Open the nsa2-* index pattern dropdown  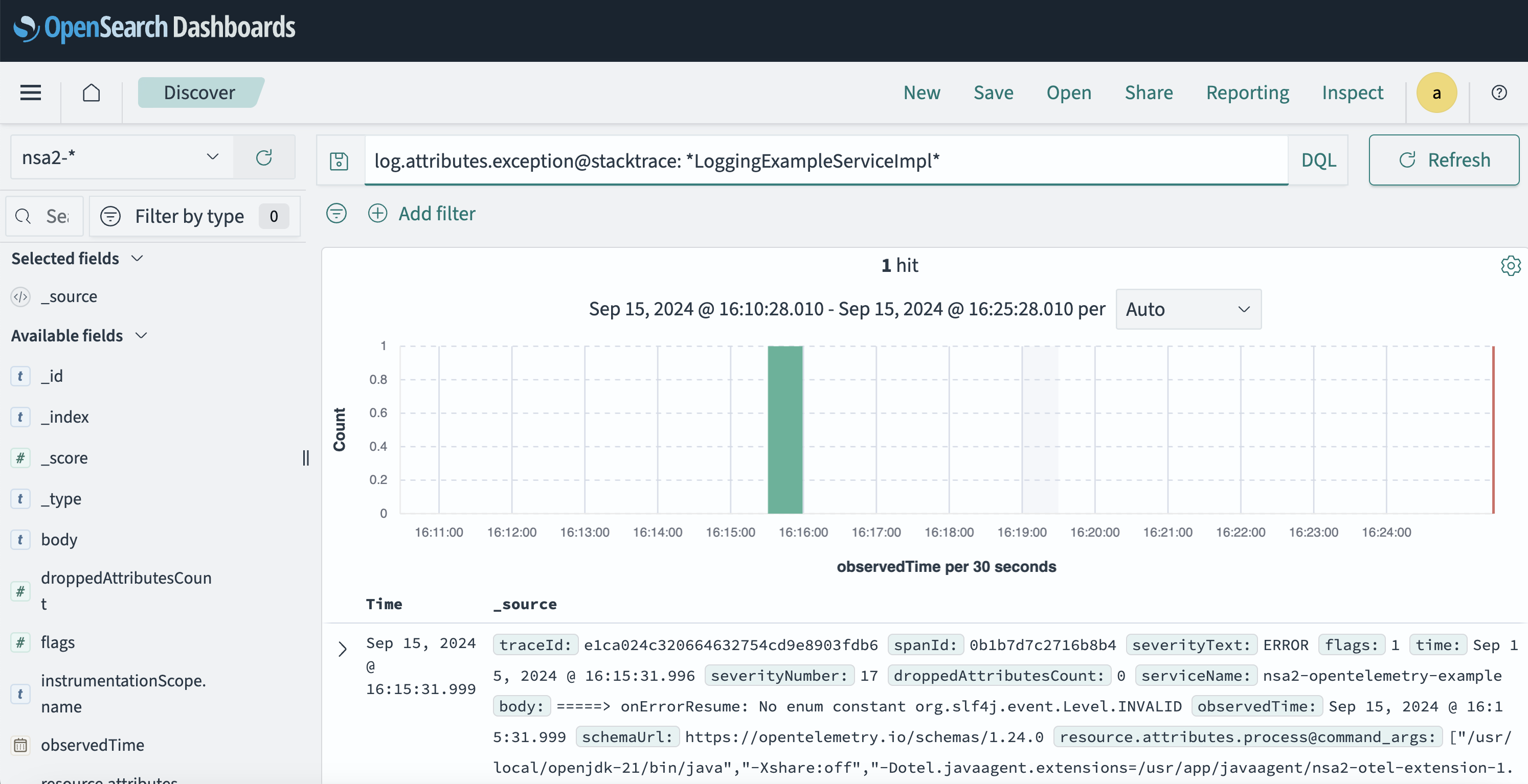[122, 157]
